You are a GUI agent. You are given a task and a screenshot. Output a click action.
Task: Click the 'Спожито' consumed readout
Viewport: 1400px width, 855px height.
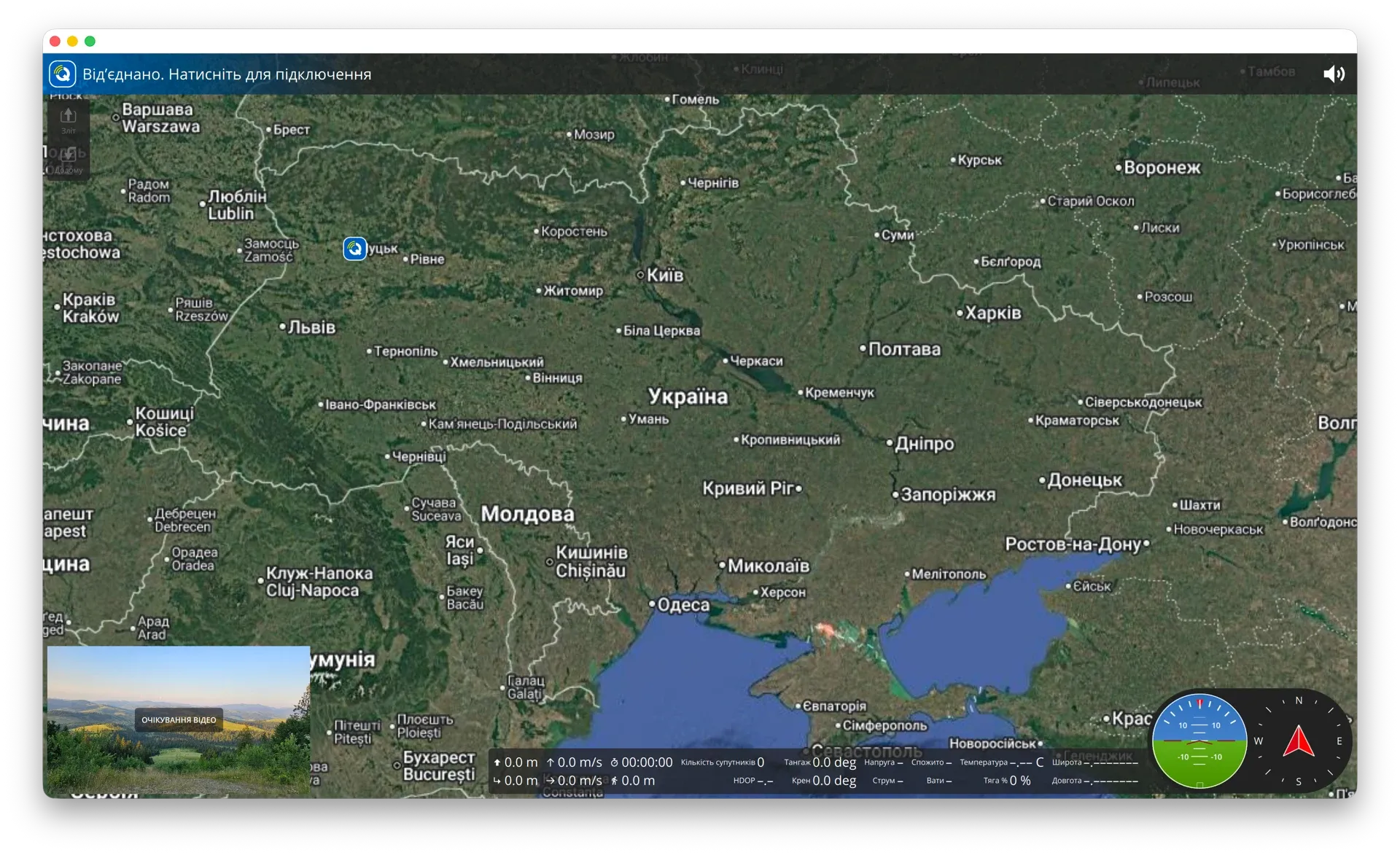[x=931, y=762]
